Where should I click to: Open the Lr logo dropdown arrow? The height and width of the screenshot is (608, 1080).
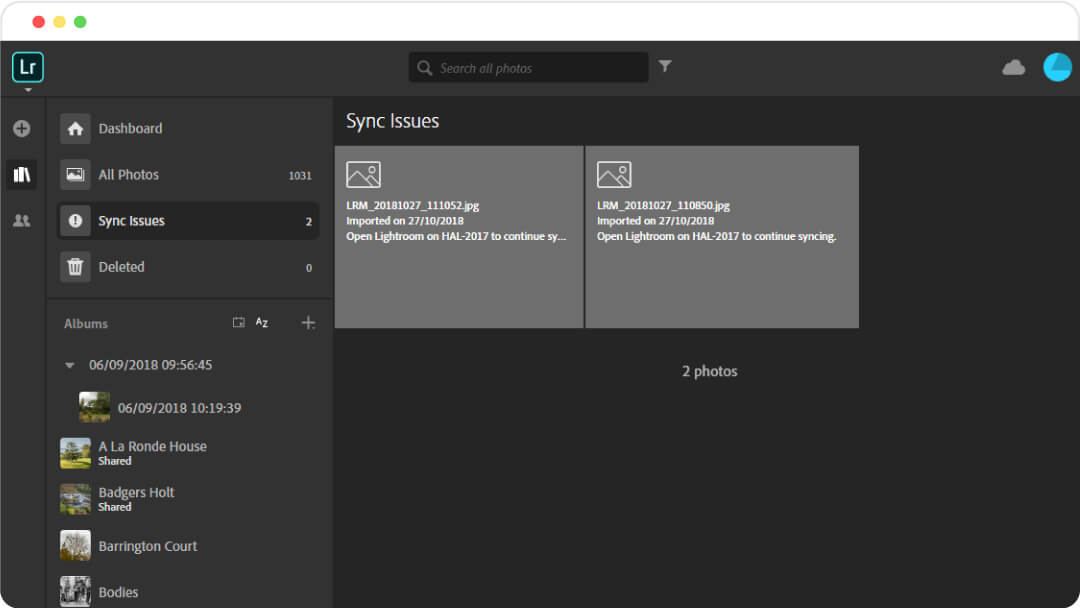click(x=27, y=89)
